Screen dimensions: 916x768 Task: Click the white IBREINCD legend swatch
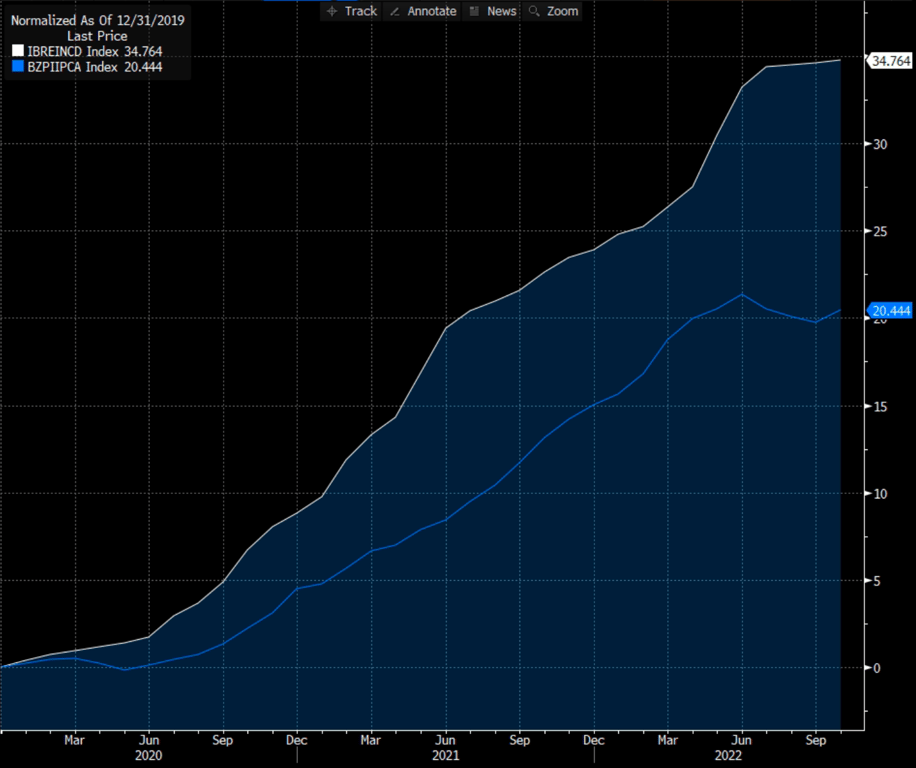point(18,51)
